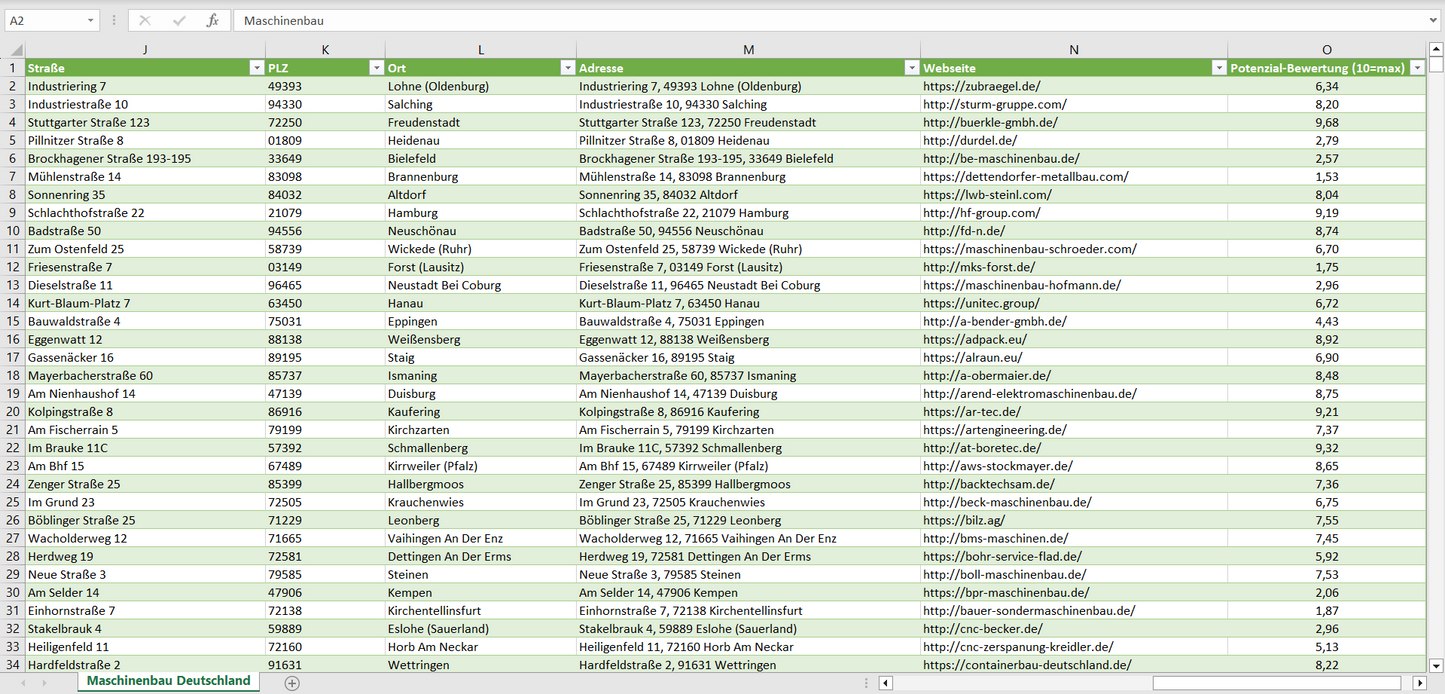Select column M header
1445x694 pixels.
pos(748,50)
